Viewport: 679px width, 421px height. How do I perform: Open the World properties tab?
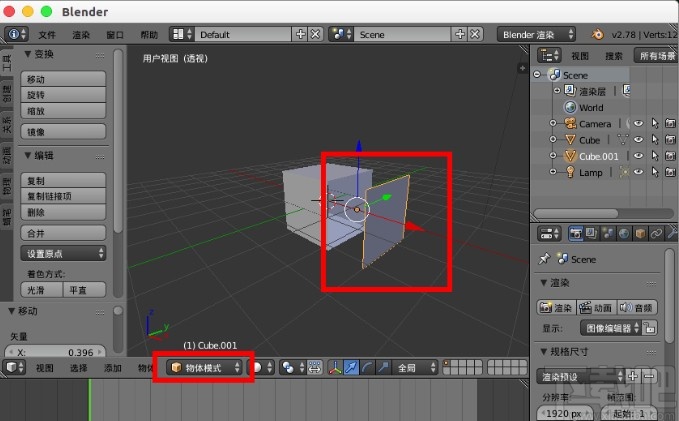624,233
